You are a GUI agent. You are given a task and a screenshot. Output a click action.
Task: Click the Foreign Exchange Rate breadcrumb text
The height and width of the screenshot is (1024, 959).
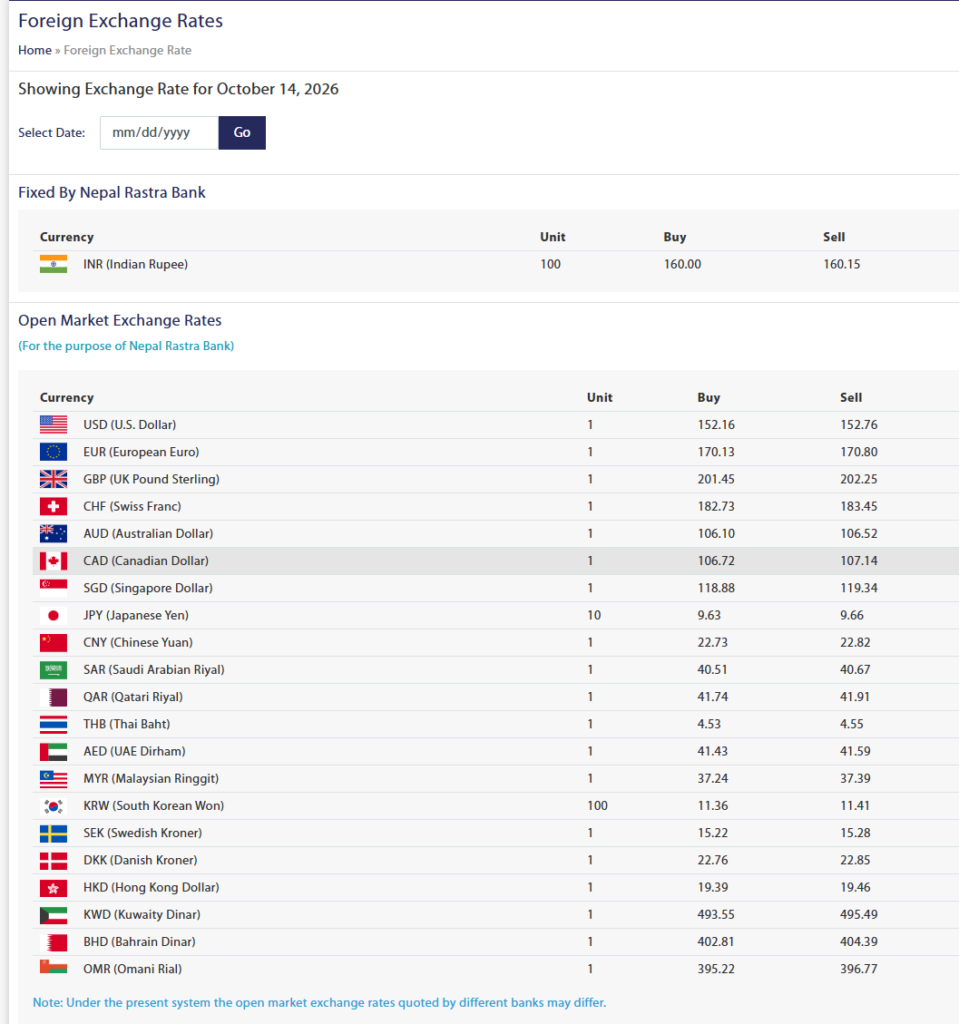pyautogui.click(x=127, y=50)
